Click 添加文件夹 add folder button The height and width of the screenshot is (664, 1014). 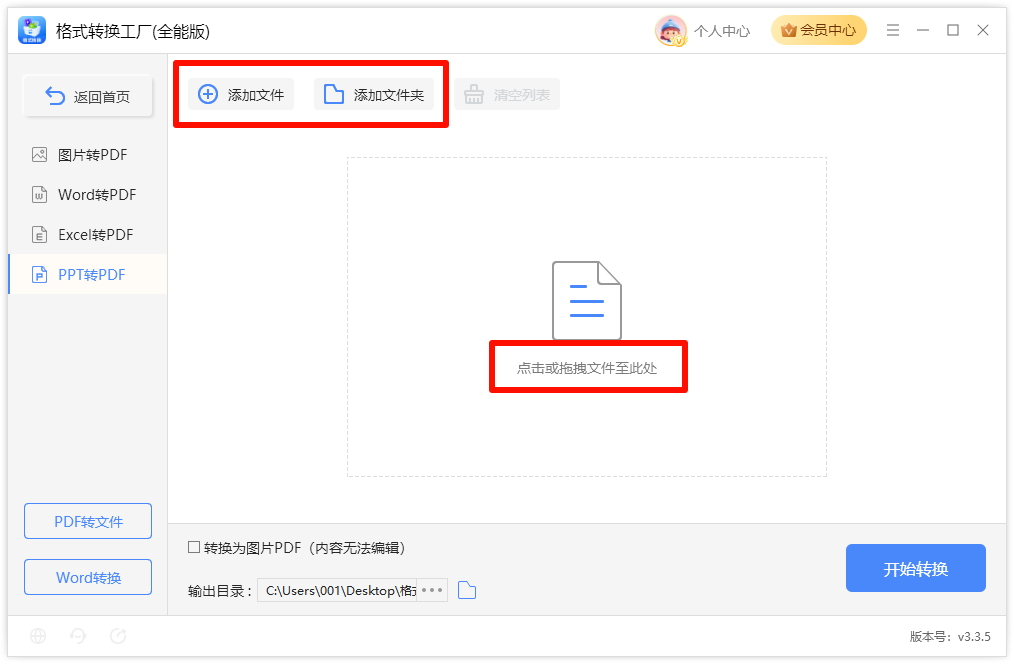coord(374,94)
